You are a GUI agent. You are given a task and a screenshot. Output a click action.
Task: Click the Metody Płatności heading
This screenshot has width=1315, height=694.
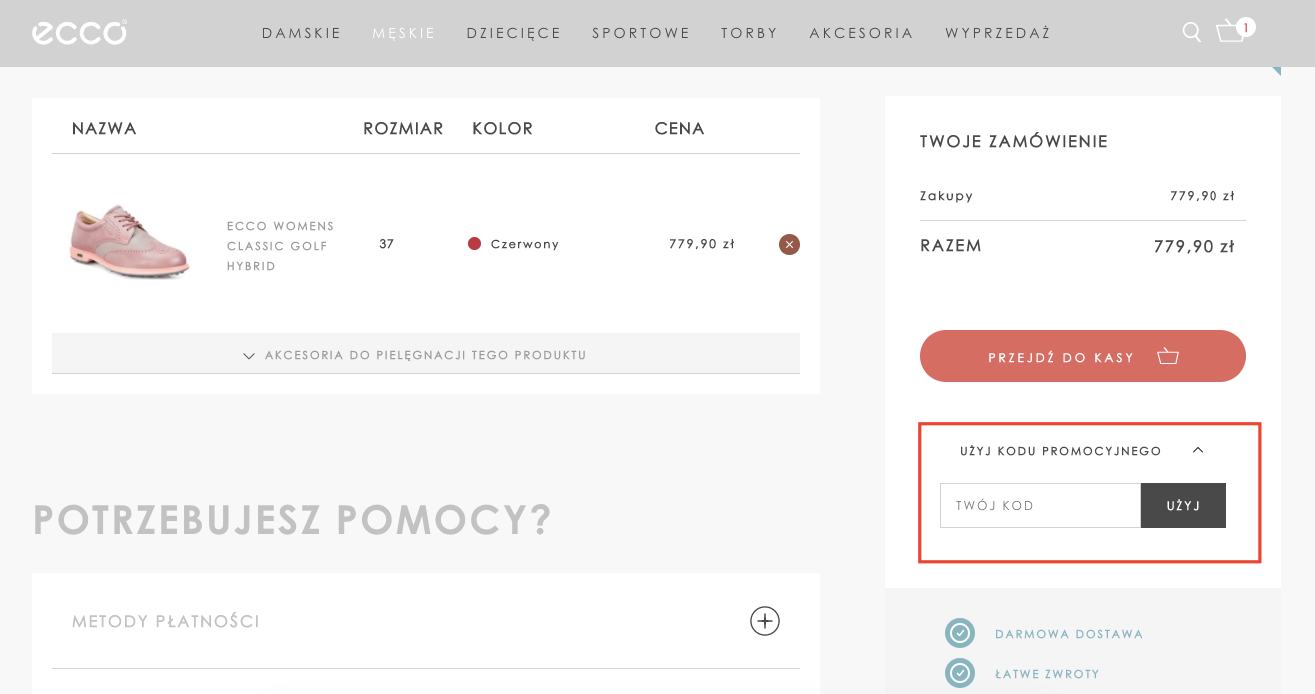[x=166, y=622]
